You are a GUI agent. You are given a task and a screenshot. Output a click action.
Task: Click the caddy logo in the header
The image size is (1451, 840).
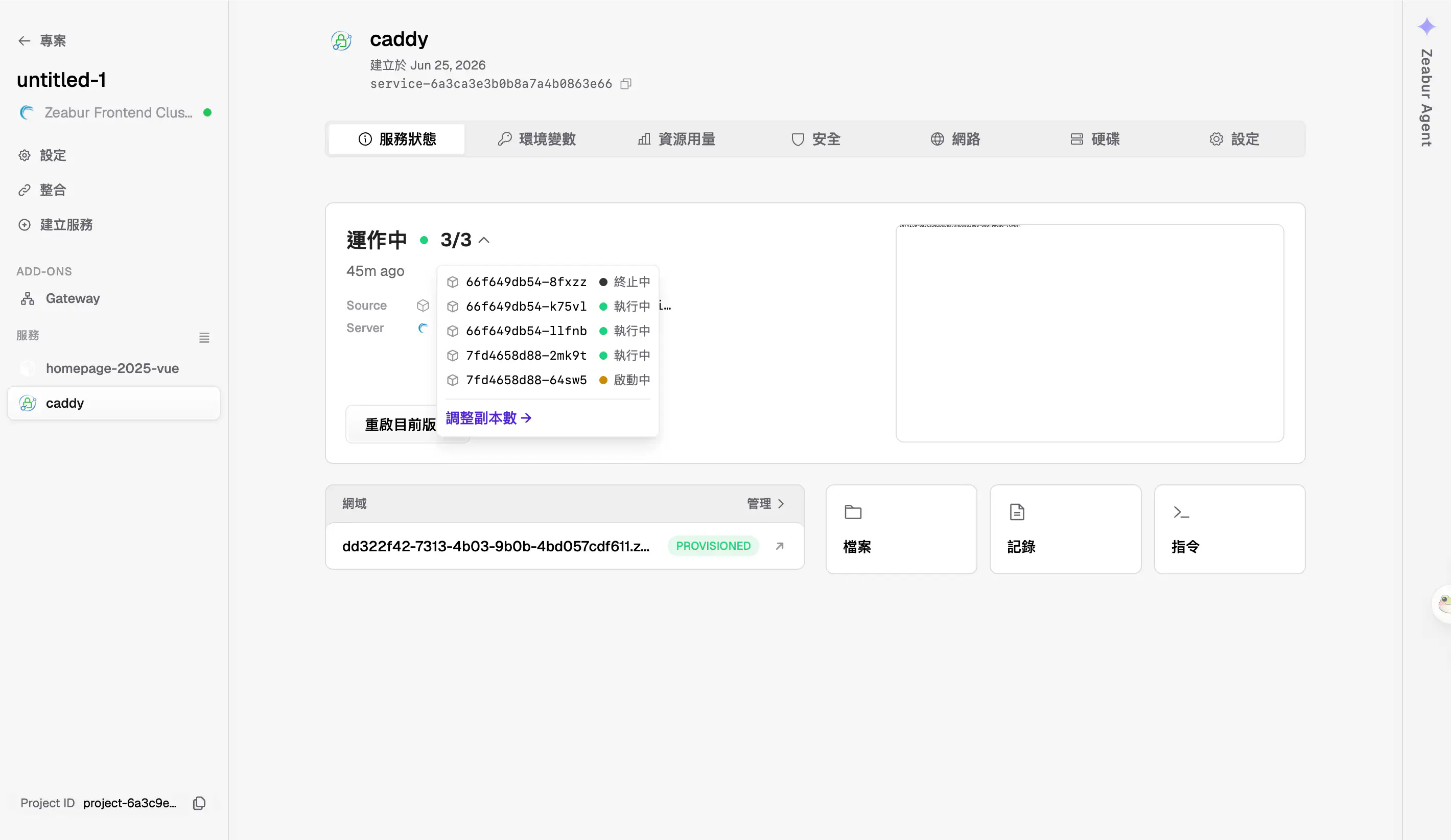(x=341, y=41)
